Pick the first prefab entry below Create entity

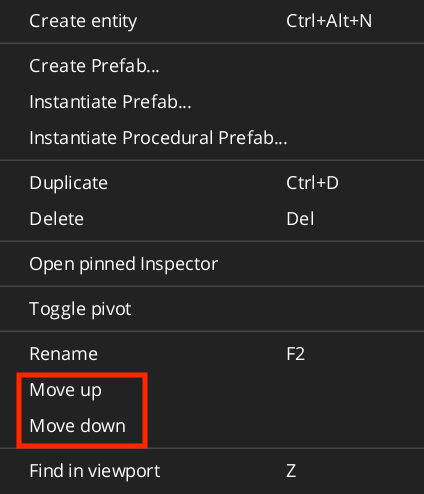[212, 66]
